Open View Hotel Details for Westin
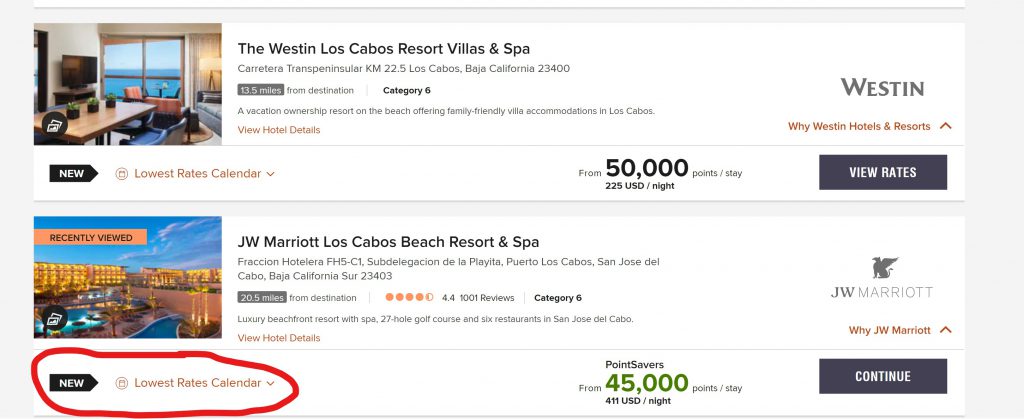 point(279,130)
